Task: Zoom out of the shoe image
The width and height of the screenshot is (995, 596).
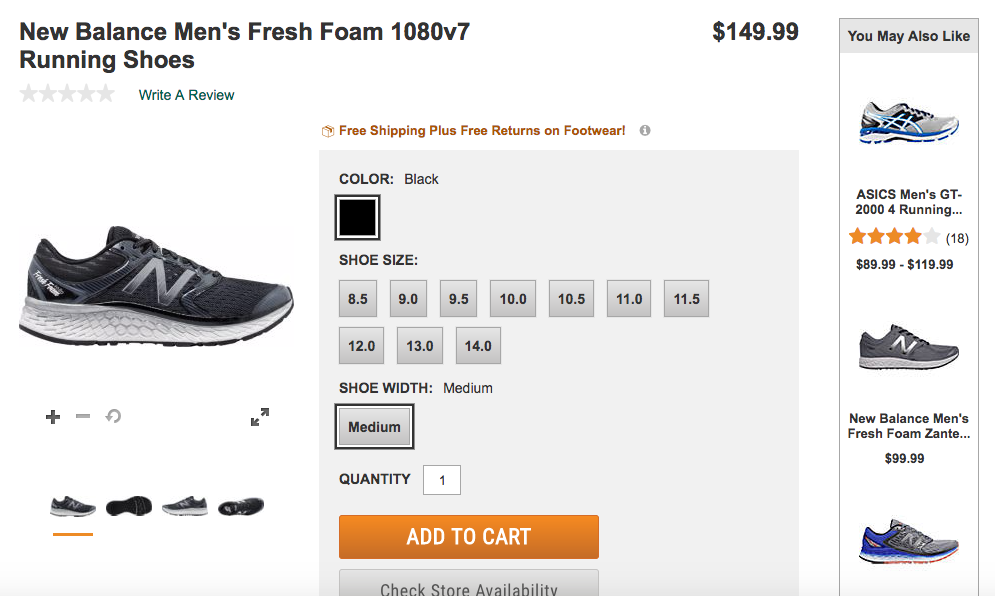Action: tap(83, 417)
